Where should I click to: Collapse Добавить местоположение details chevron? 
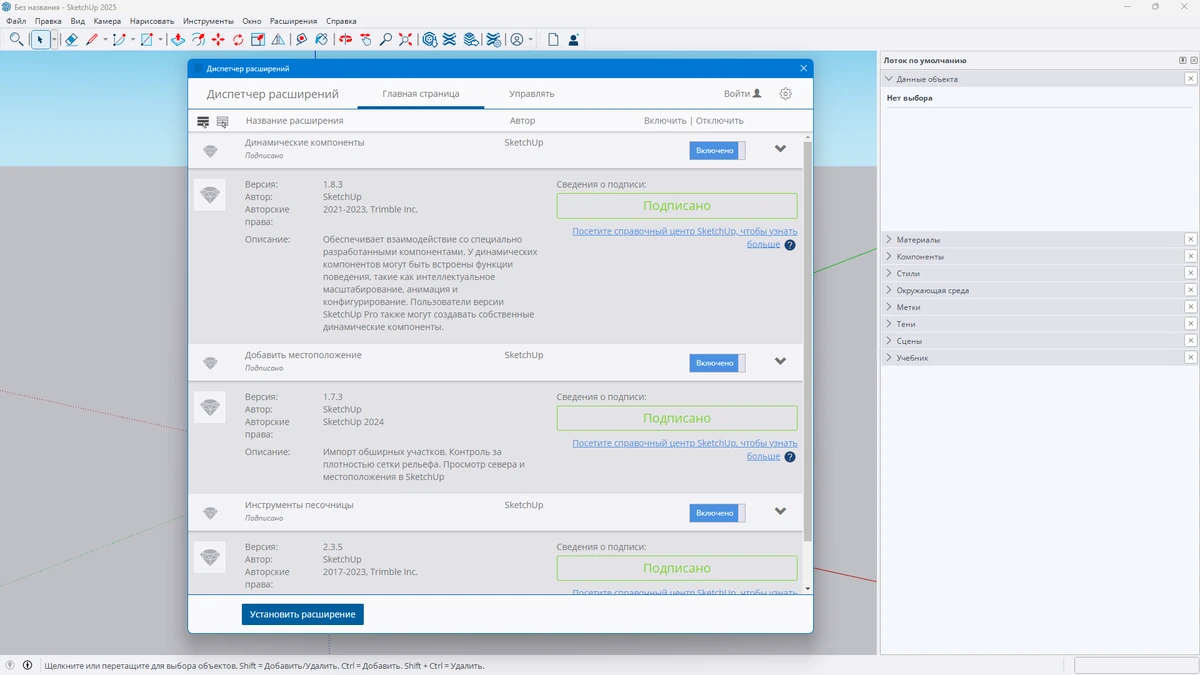[781, 361]
